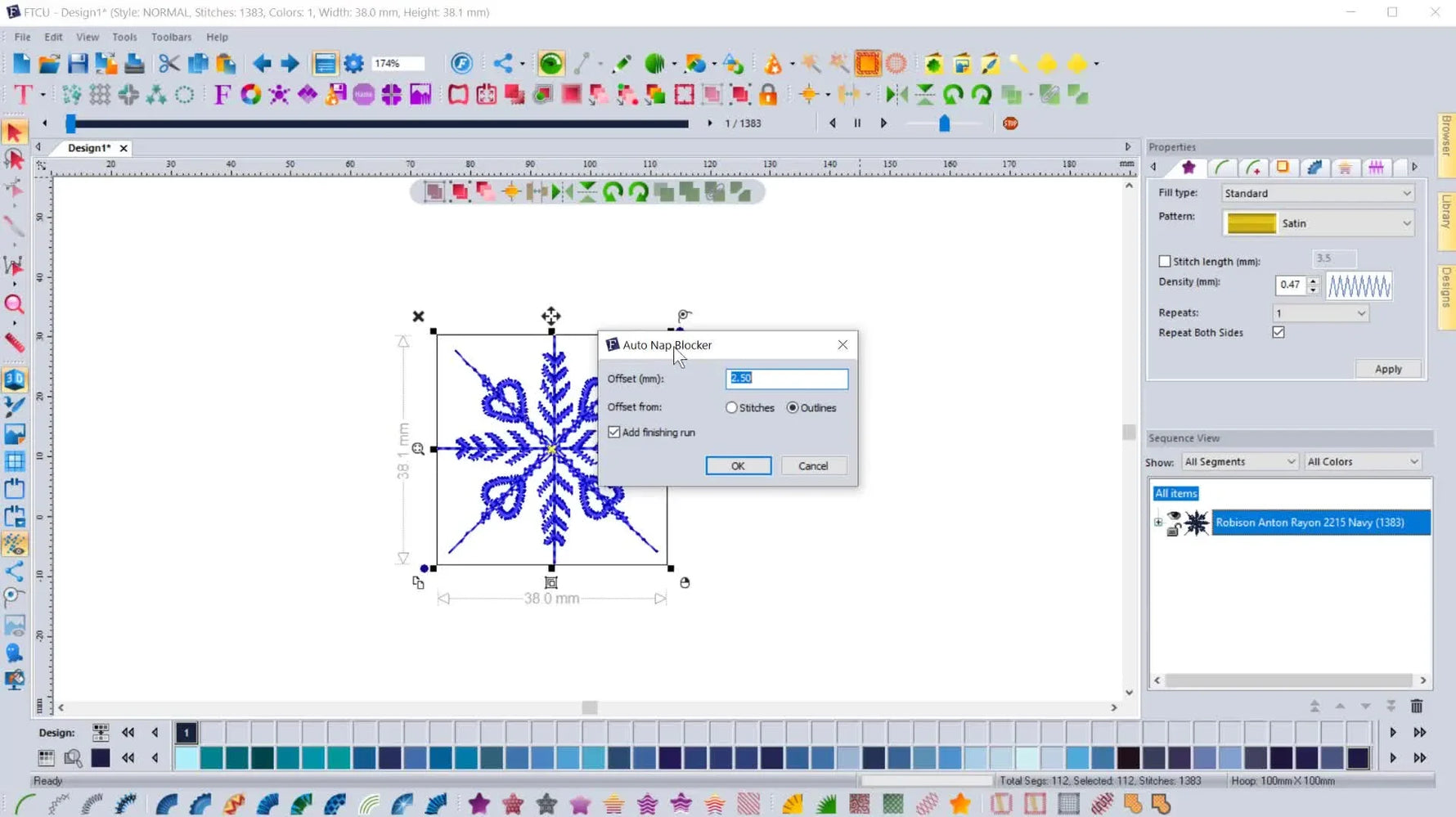
Task: Click OK in the Auto Nap Blocker dialog
Action: pyautogui.click(x=737, y=465)
